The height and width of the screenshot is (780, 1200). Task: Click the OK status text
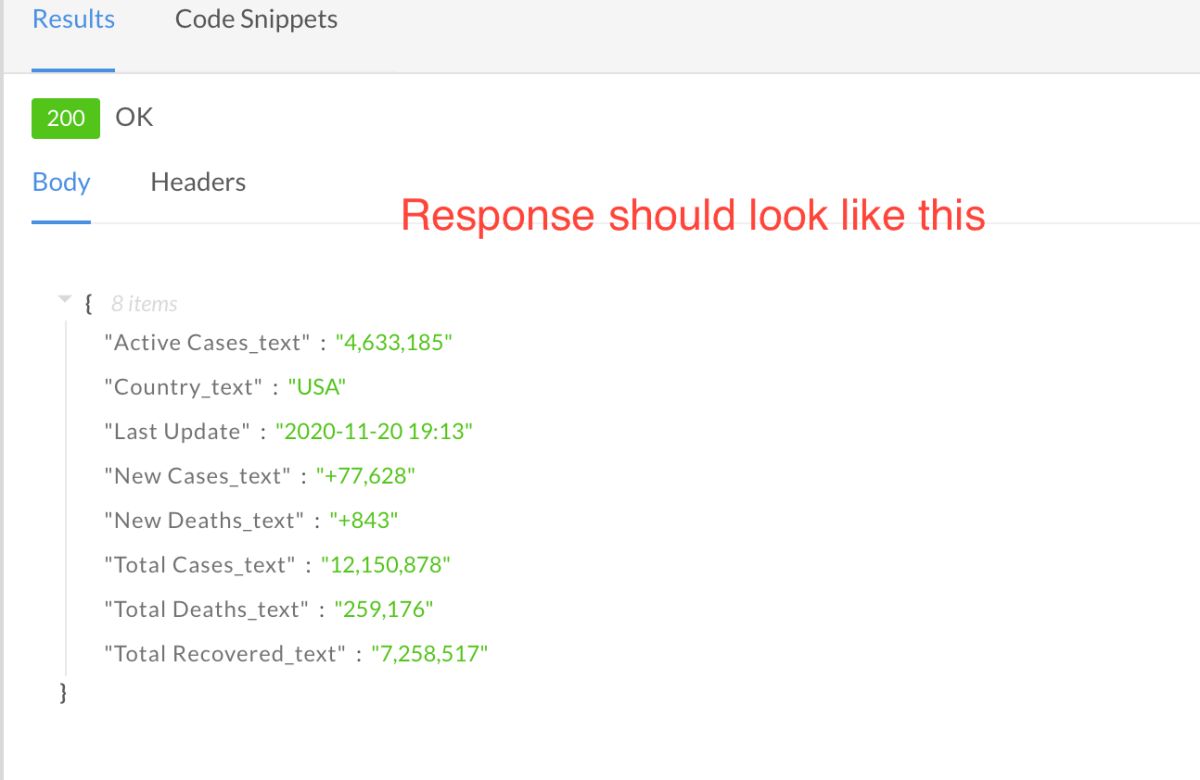(134, 117)
